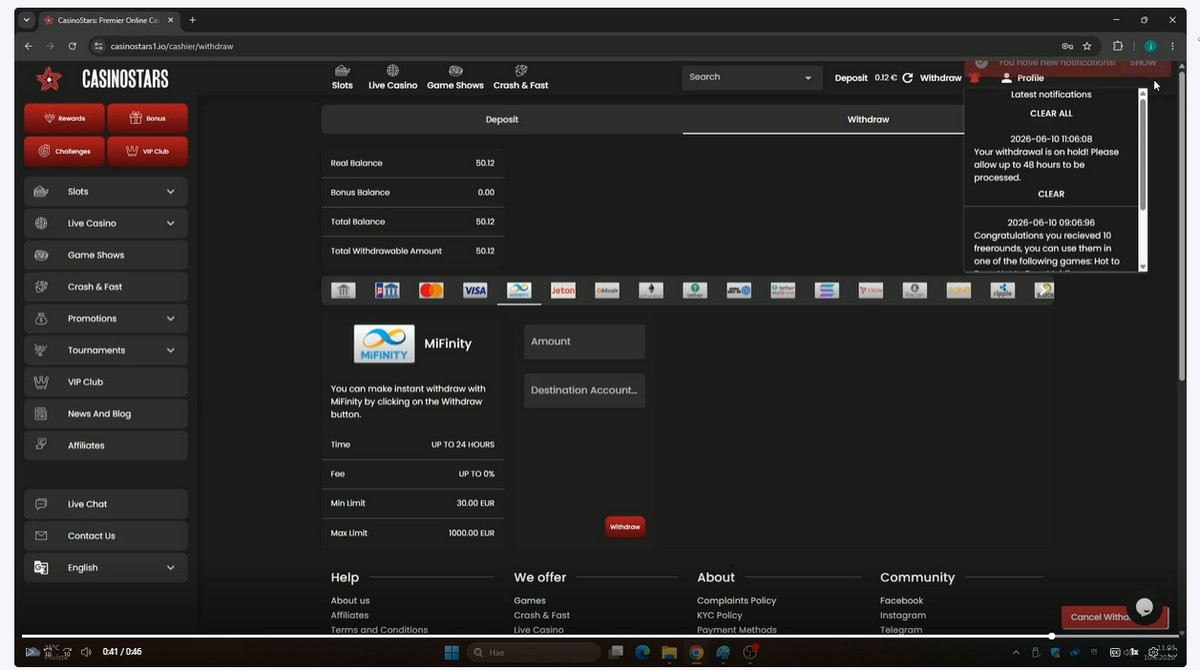This screenshot has width=1200, height=670.
Task: Click the red Rewards button
Action: pyautogui.click(x=64, y=118)
